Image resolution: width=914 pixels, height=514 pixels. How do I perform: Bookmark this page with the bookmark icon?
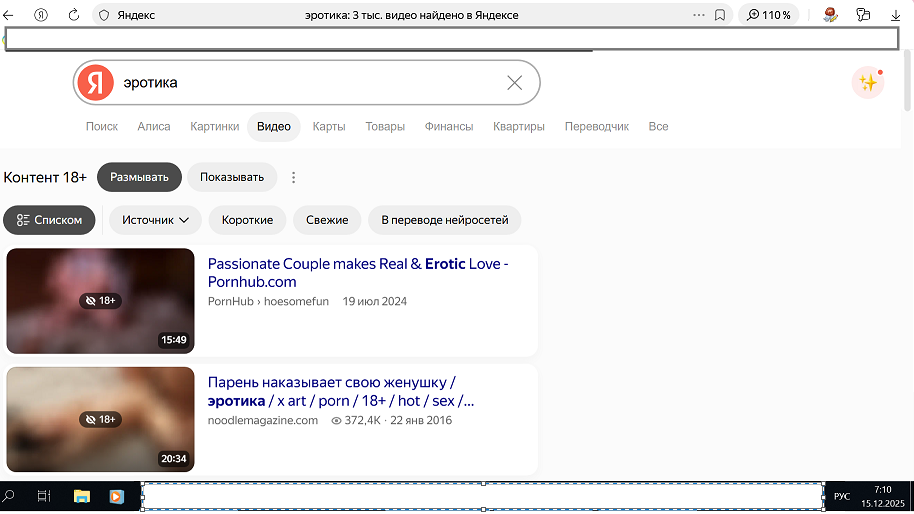click(720, 15)
